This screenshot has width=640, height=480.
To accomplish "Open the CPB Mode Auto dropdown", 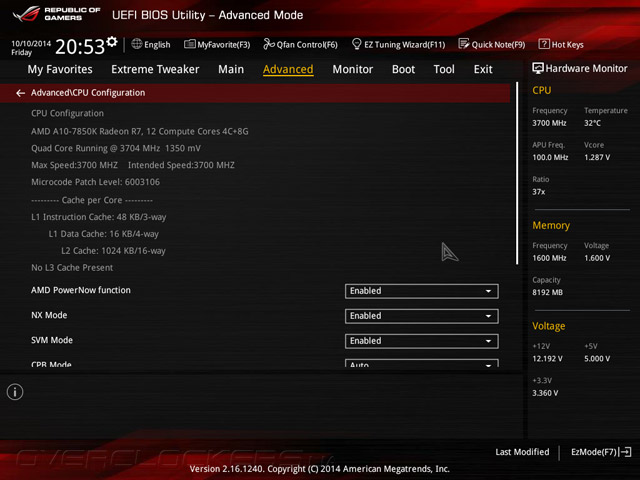I will (422, 363).
